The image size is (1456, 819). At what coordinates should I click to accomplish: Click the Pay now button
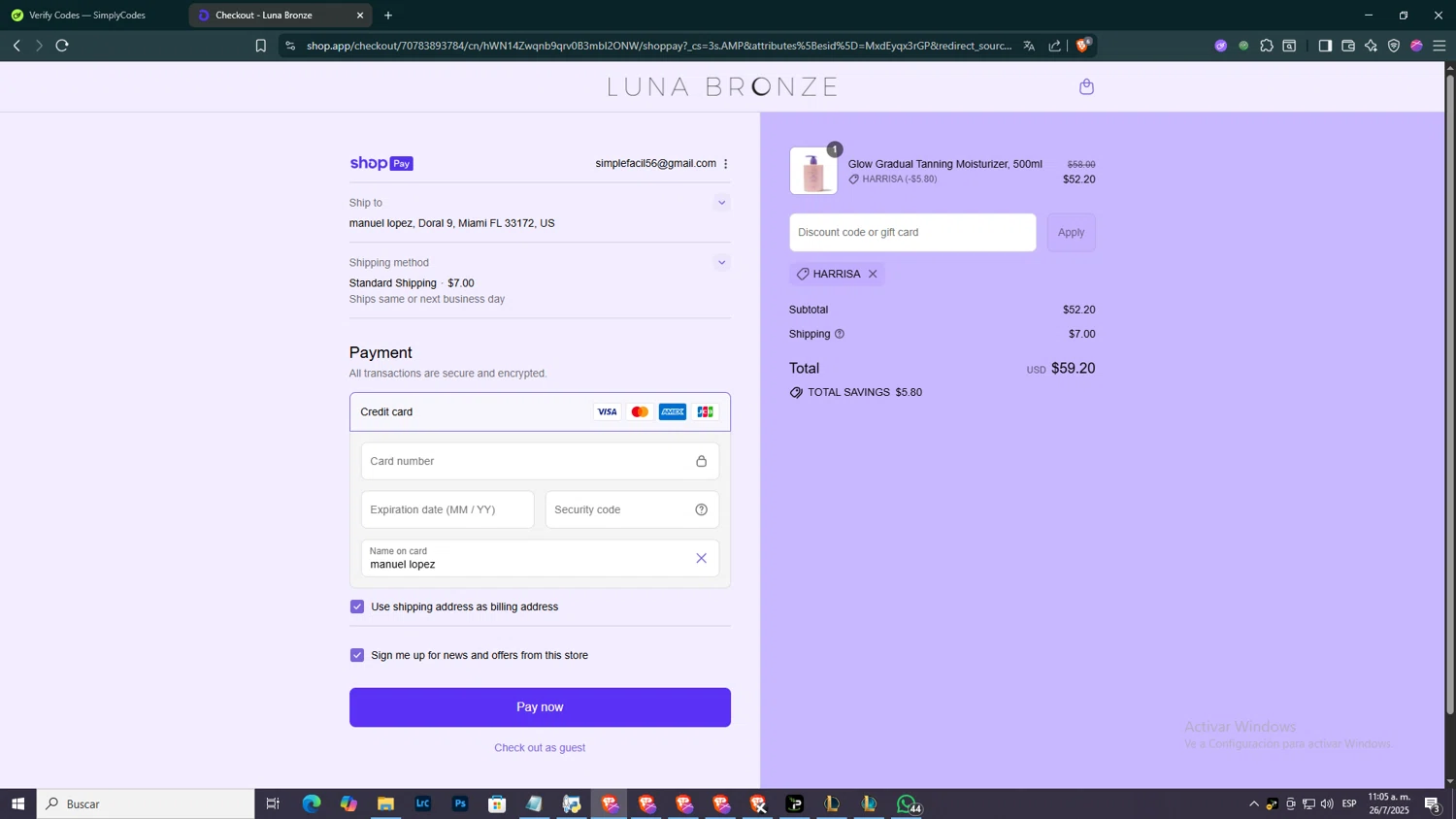(540, 707)
